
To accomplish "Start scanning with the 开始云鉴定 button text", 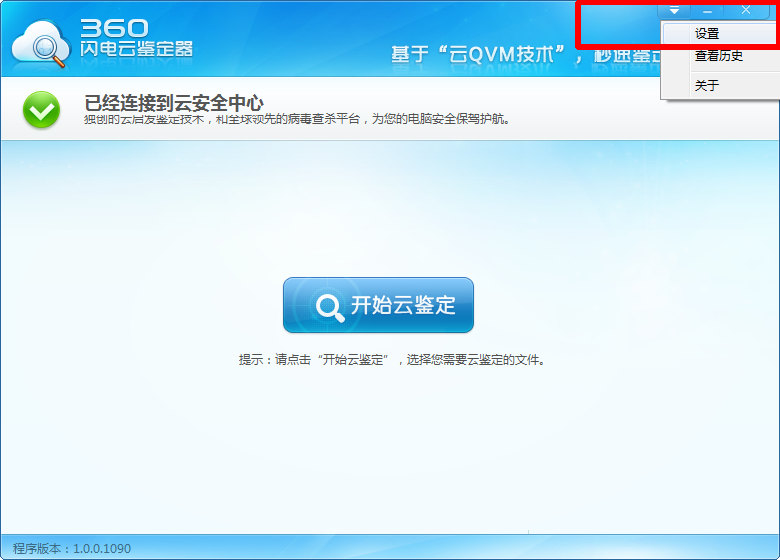I will click(x=403, y=305).
